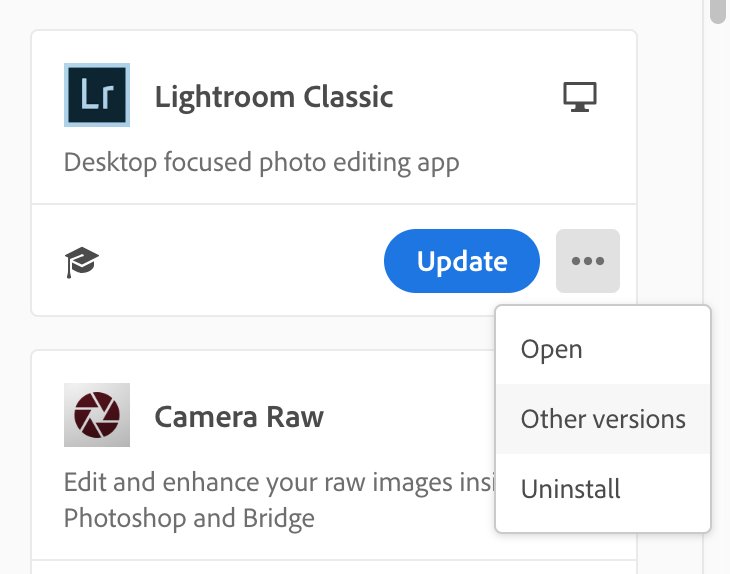Click the Camera Raw aperture icon
This screenshot has height=574, width=730.
(x=97, y=415)
